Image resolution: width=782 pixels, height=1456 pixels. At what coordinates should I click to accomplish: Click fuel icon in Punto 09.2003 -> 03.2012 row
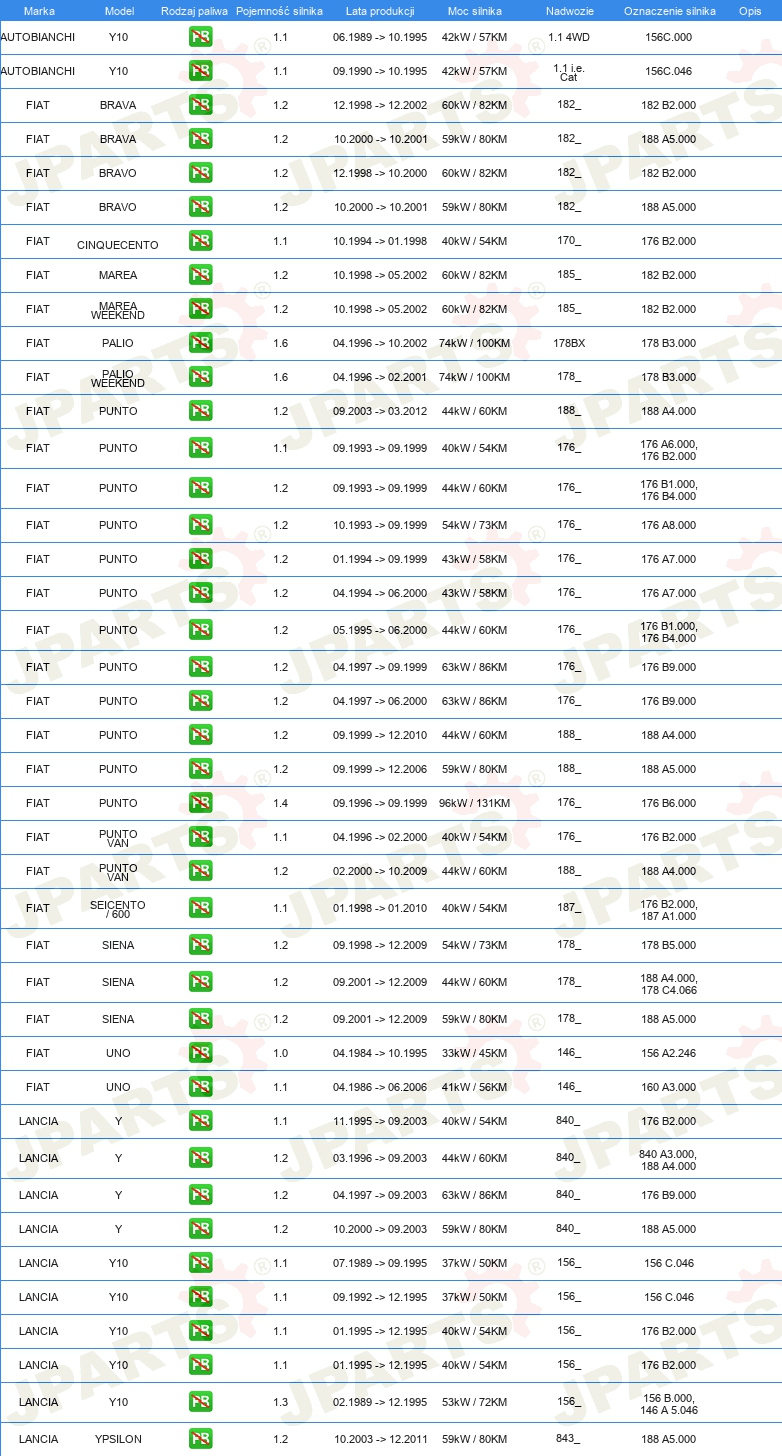tap(200, 411)
